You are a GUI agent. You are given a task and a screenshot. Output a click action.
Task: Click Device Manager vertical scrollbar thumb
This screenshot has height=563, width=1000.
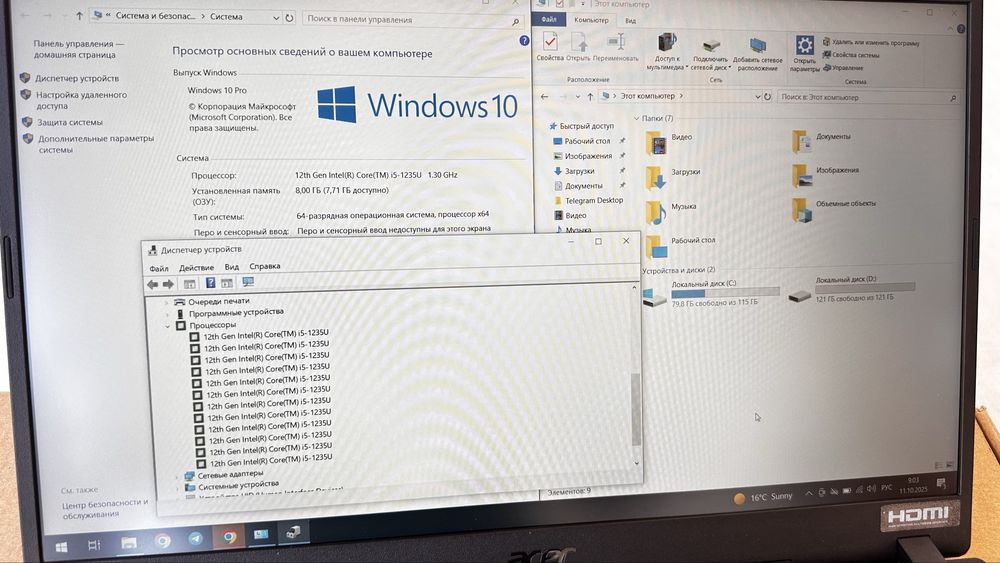(x=635, y=409)
